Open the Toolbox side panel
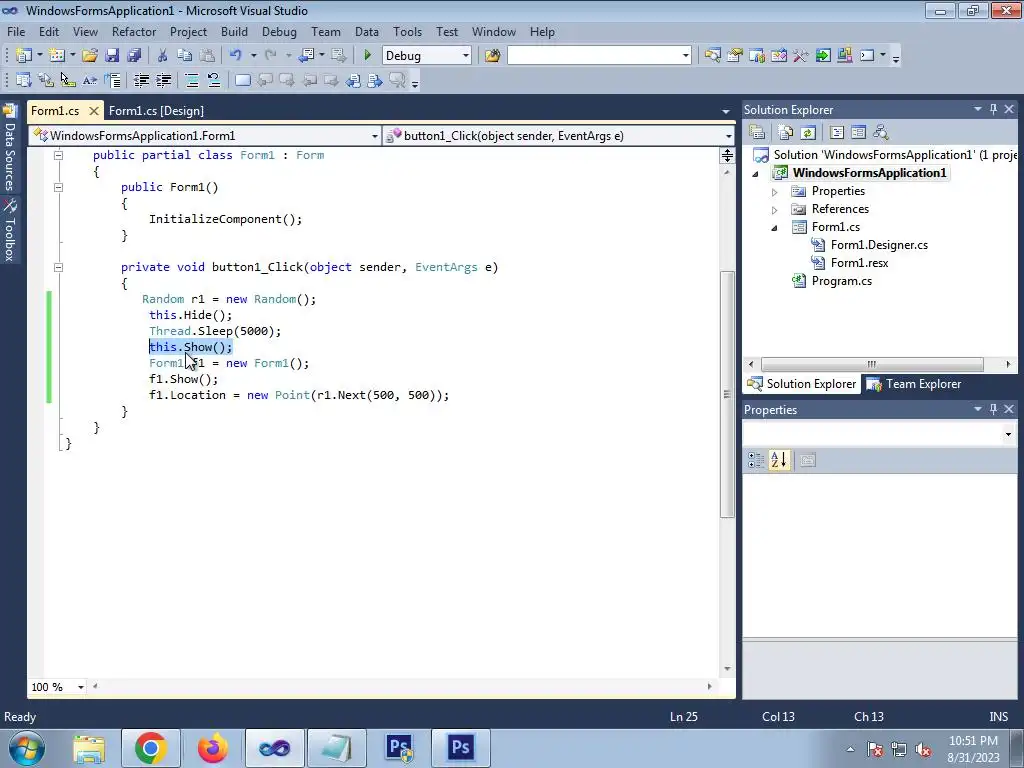The height and width of the screenshot is (768, 1024). pos(9,230)
